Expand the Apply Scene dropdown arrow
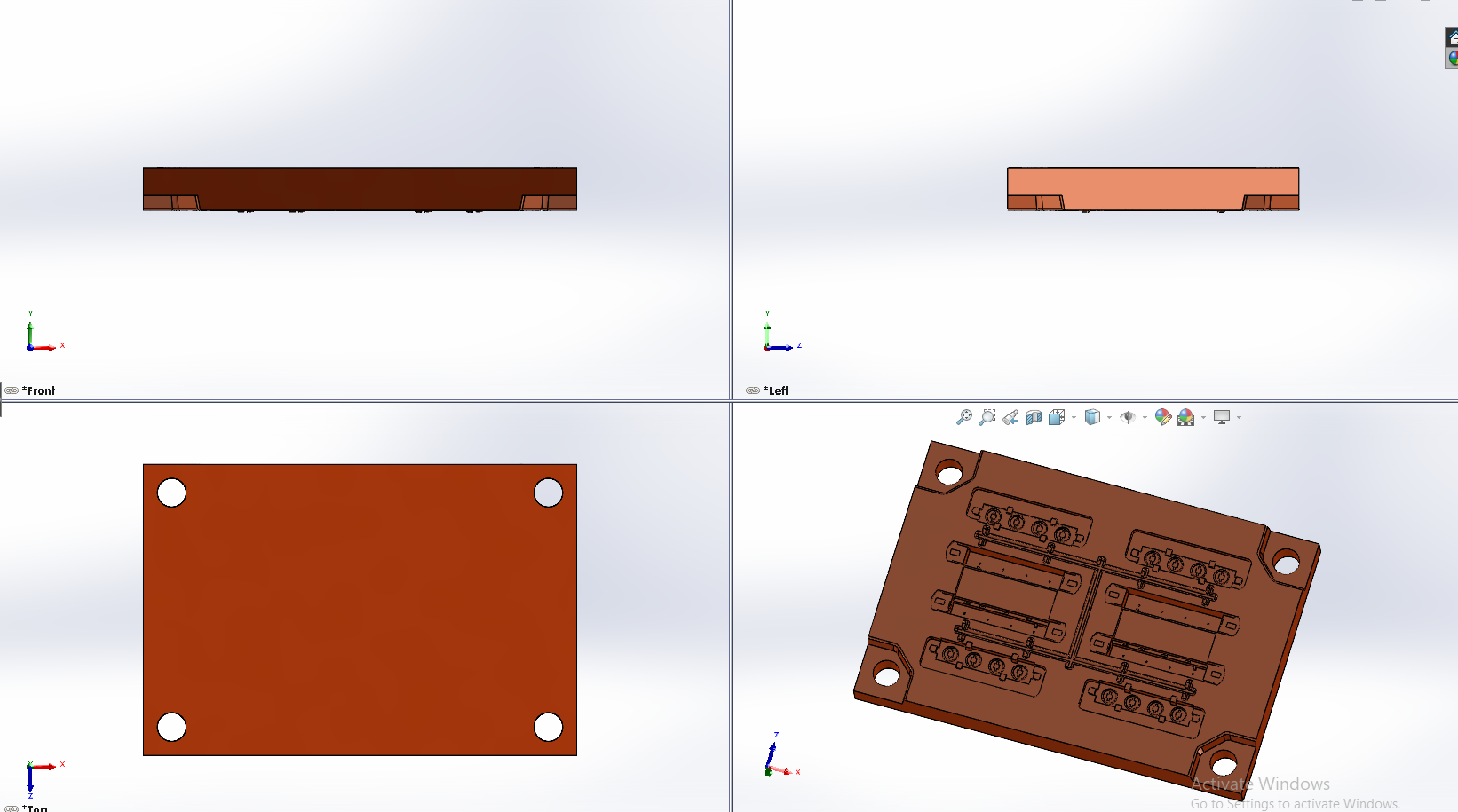 tap(1203, 417)
